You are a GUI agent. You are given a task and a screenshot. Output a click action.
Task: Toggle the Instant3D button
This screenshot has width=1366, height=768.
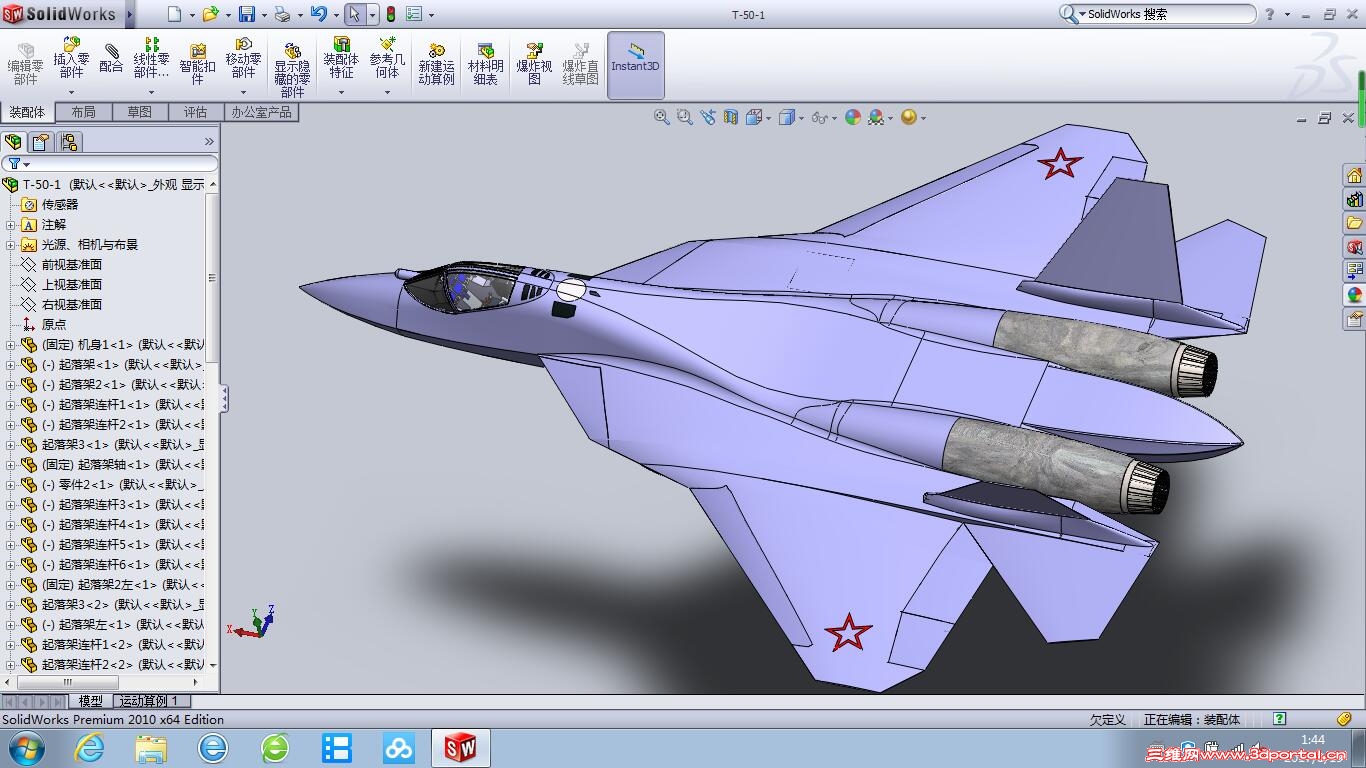click(x=635, y=65)
